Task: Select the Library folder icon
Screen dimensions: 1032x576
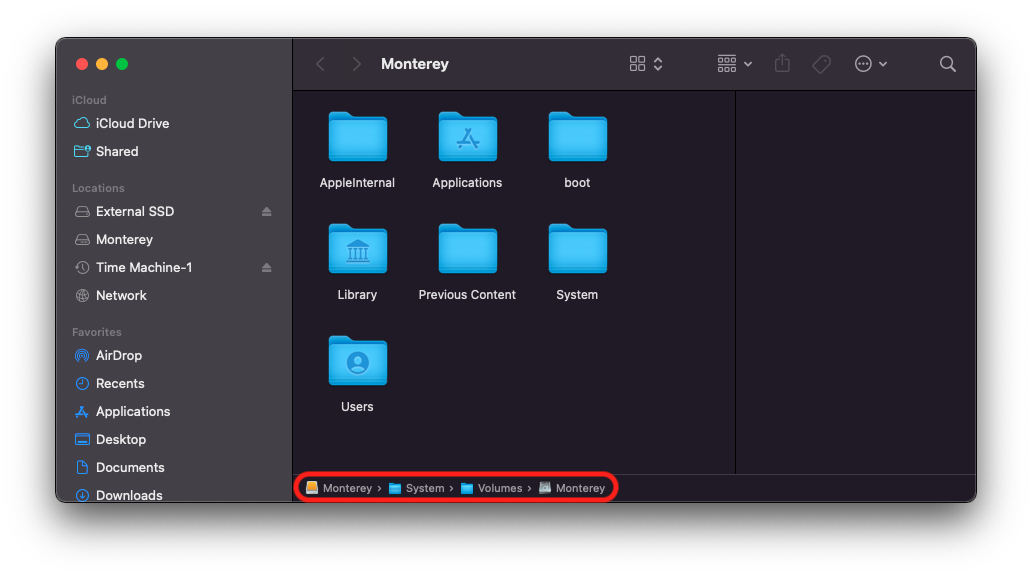Action: (357, 249)
